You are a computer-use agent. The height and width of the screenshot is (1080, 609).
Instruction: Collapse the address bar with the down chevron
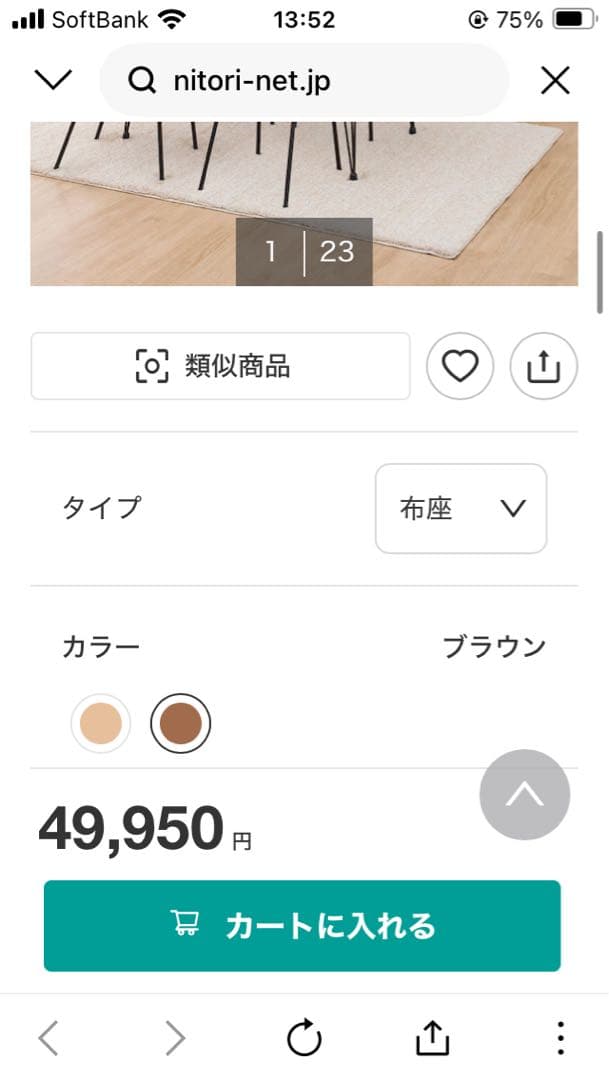pyautogui.click(x=53, y=80)
